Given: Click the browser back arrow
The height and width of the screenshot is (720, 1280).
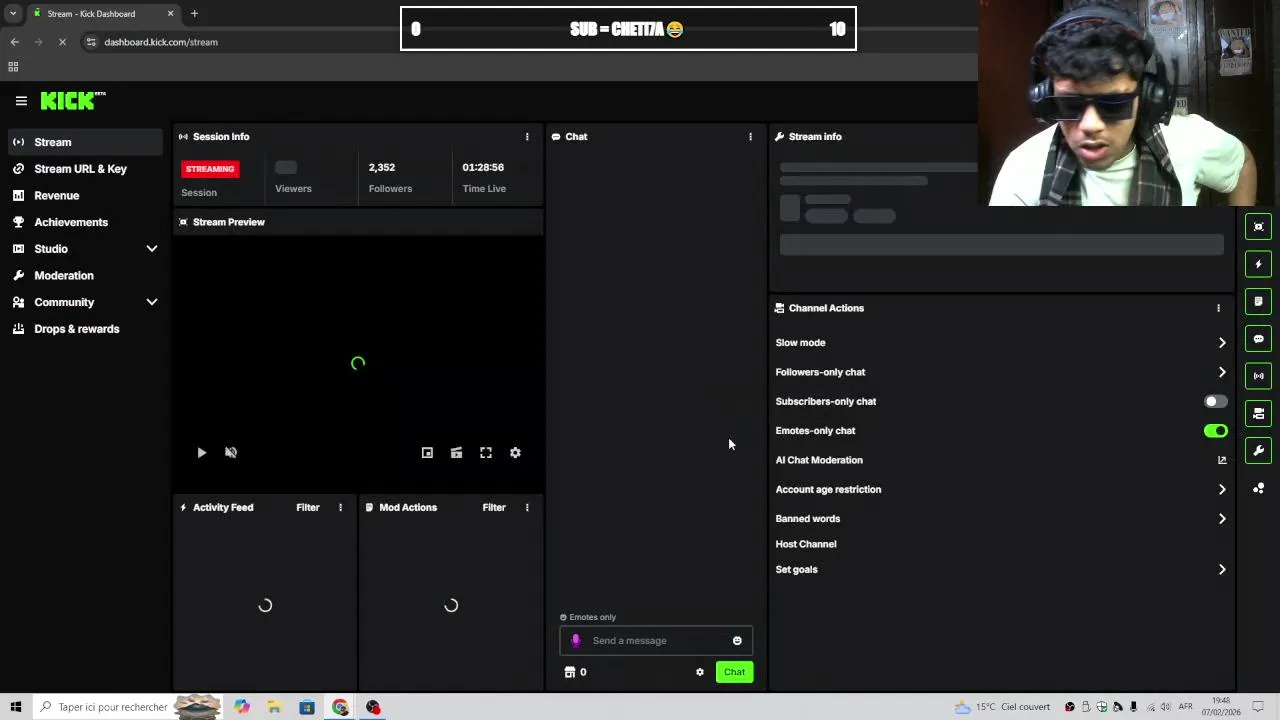Looking at the screenshot, I should (14, 42).
